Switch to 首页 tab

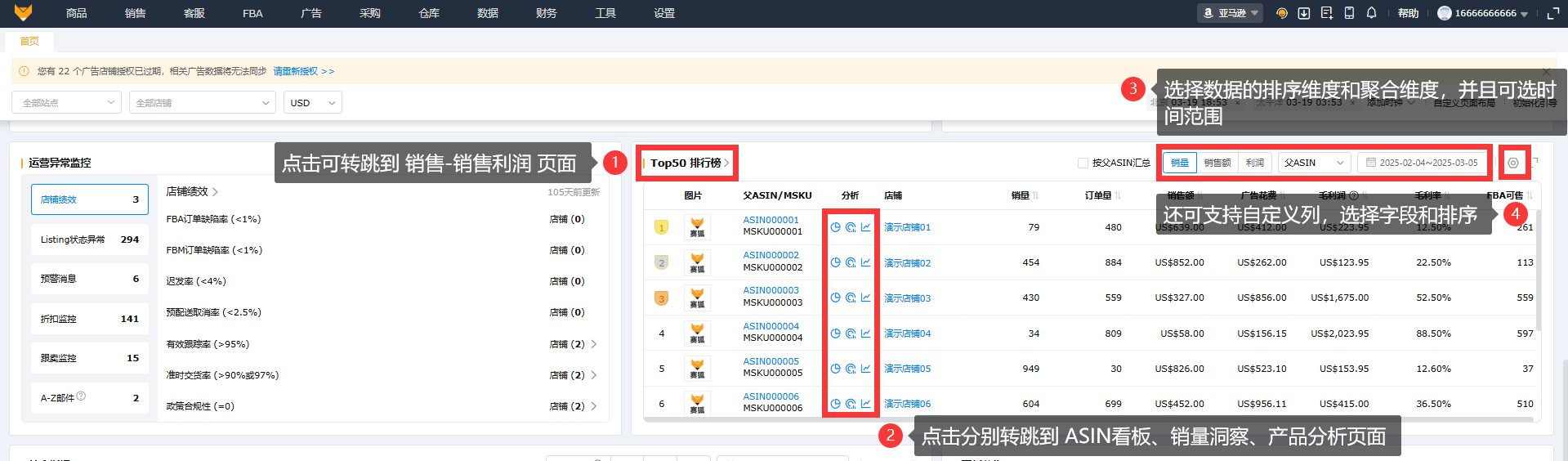(29, 41)
